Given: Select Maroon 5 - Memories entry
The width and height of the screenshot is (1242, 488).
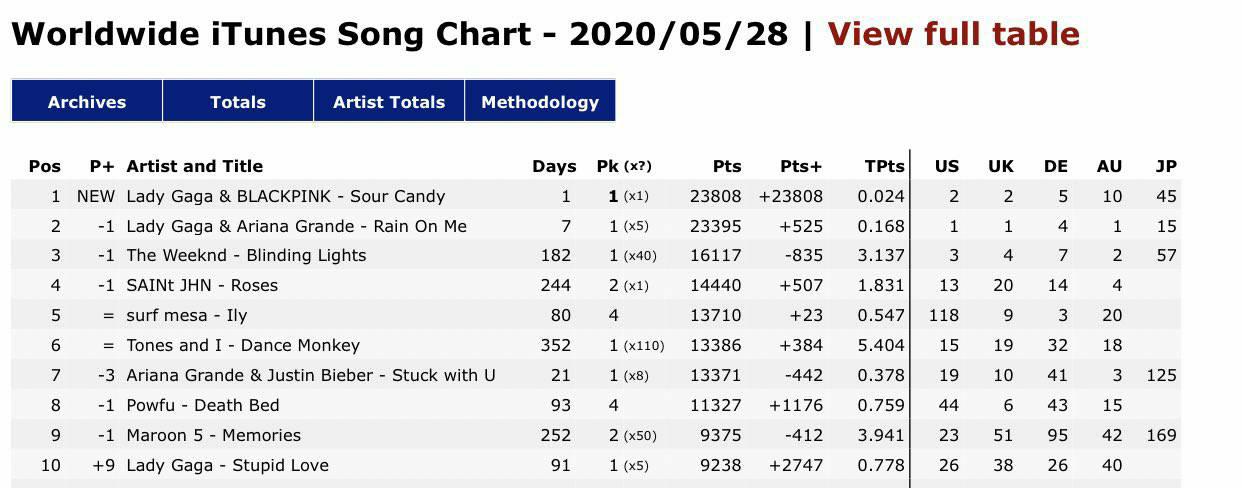Looking at the screenshot, I should coord(213,435).
